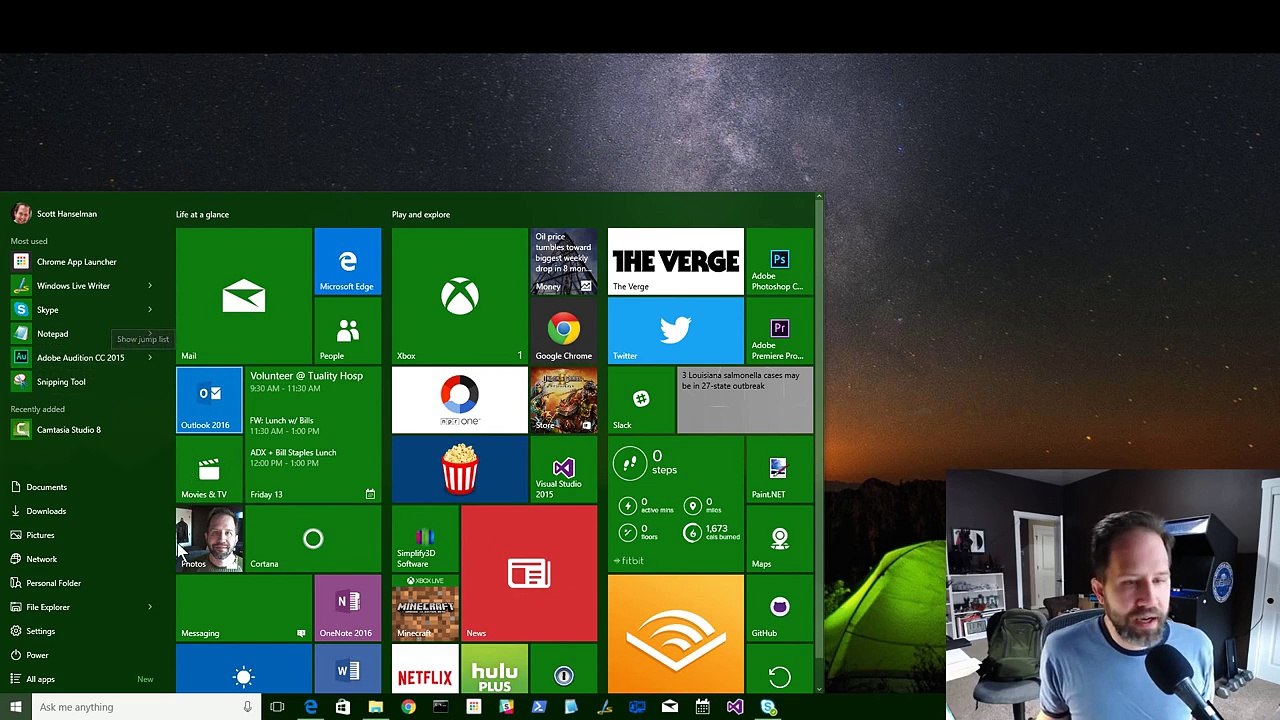Open the Minecraft tile
This screenshot has height=720, width=1280.
coord(425,607)
